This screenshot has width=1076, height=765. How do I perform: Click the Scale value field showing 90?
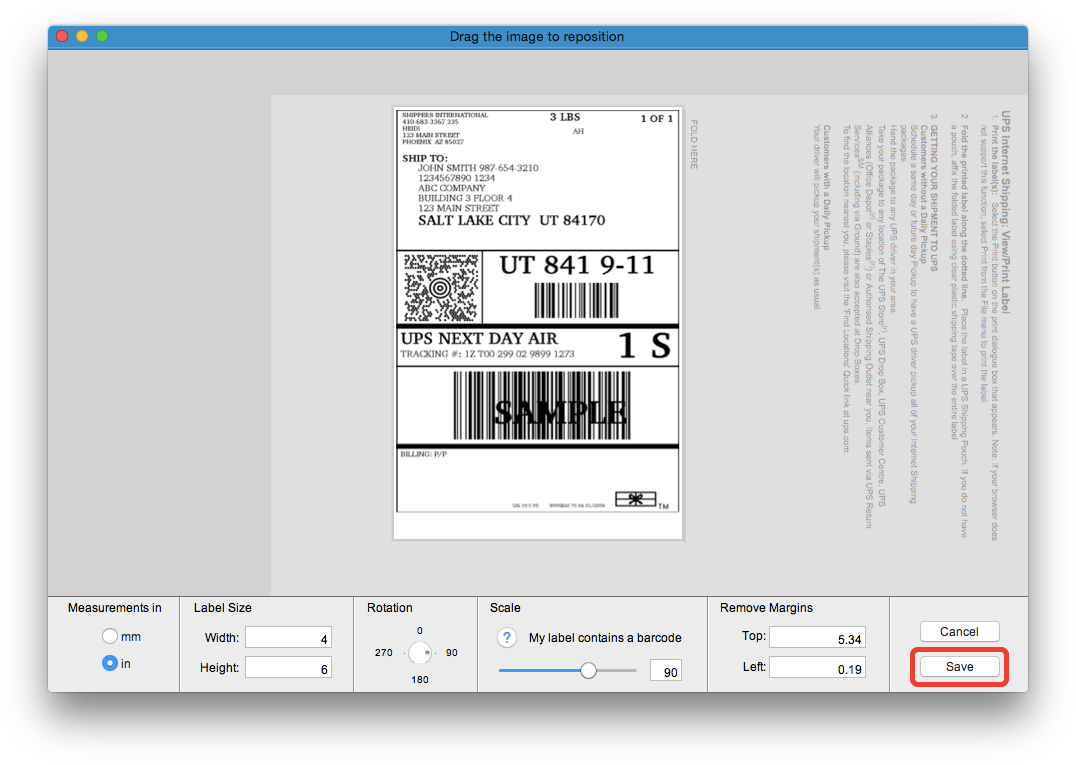(666, 672)
